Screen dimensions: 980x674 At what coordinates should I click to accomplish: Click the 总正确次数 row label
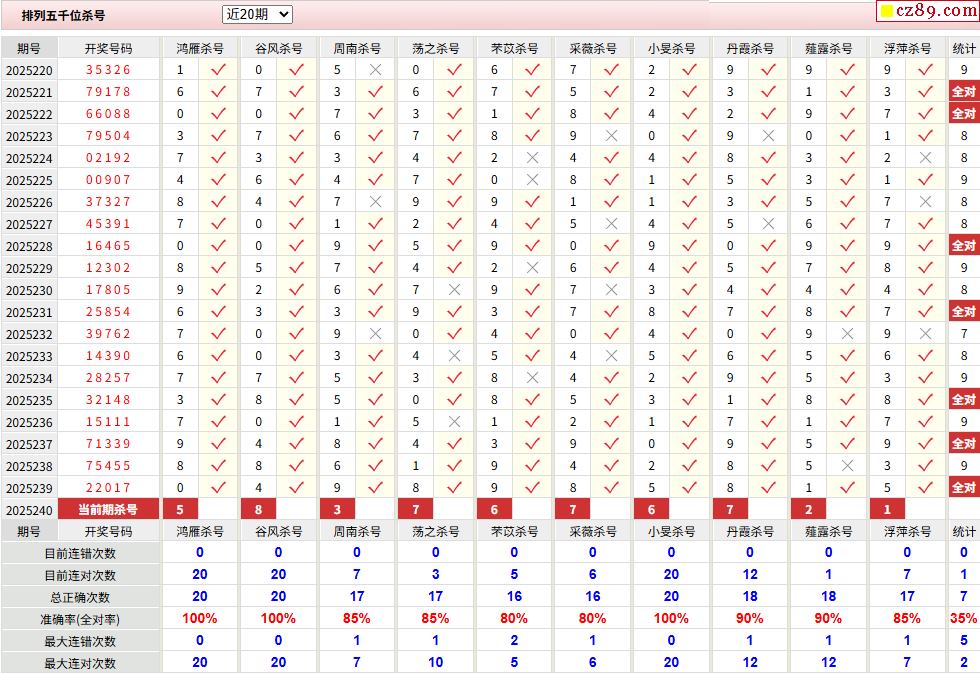80,597
